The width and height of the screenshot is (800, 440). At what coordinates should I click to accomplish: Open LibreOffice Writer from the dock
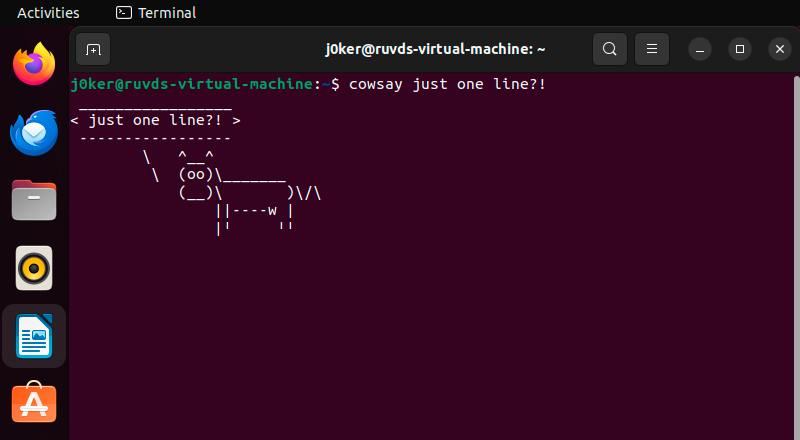tap(34, 336)
